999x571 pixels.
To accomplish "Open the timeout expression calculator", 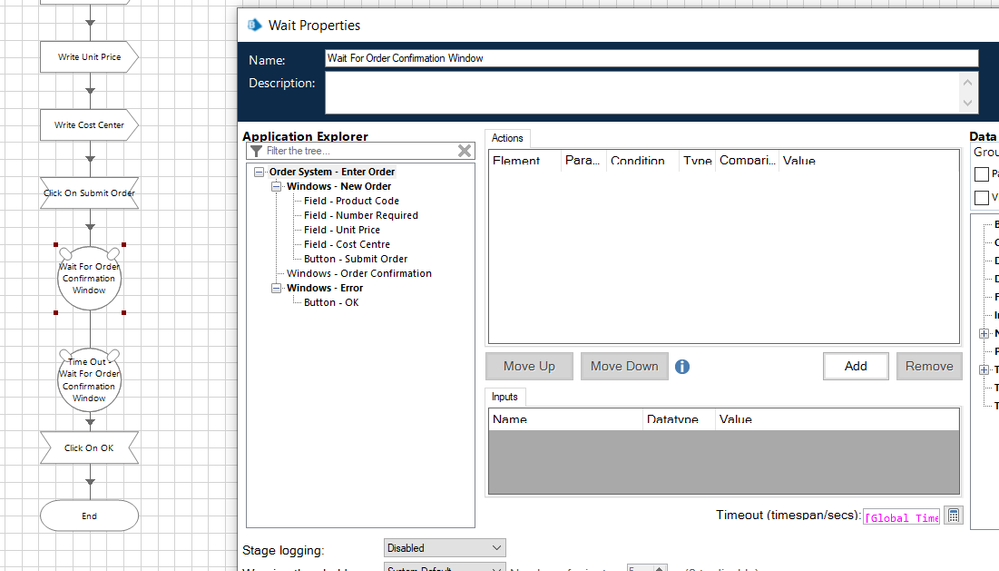I will [x=953, y=516].
